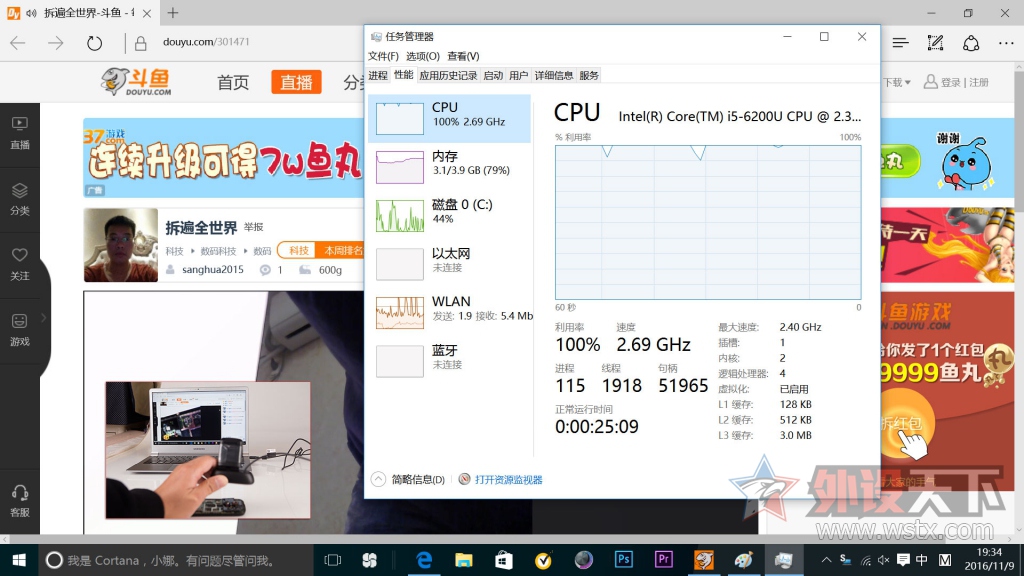Select 以太网 performance entry
The height and width of the screenshot is (576, 1024).
click(x=449, y=263)
